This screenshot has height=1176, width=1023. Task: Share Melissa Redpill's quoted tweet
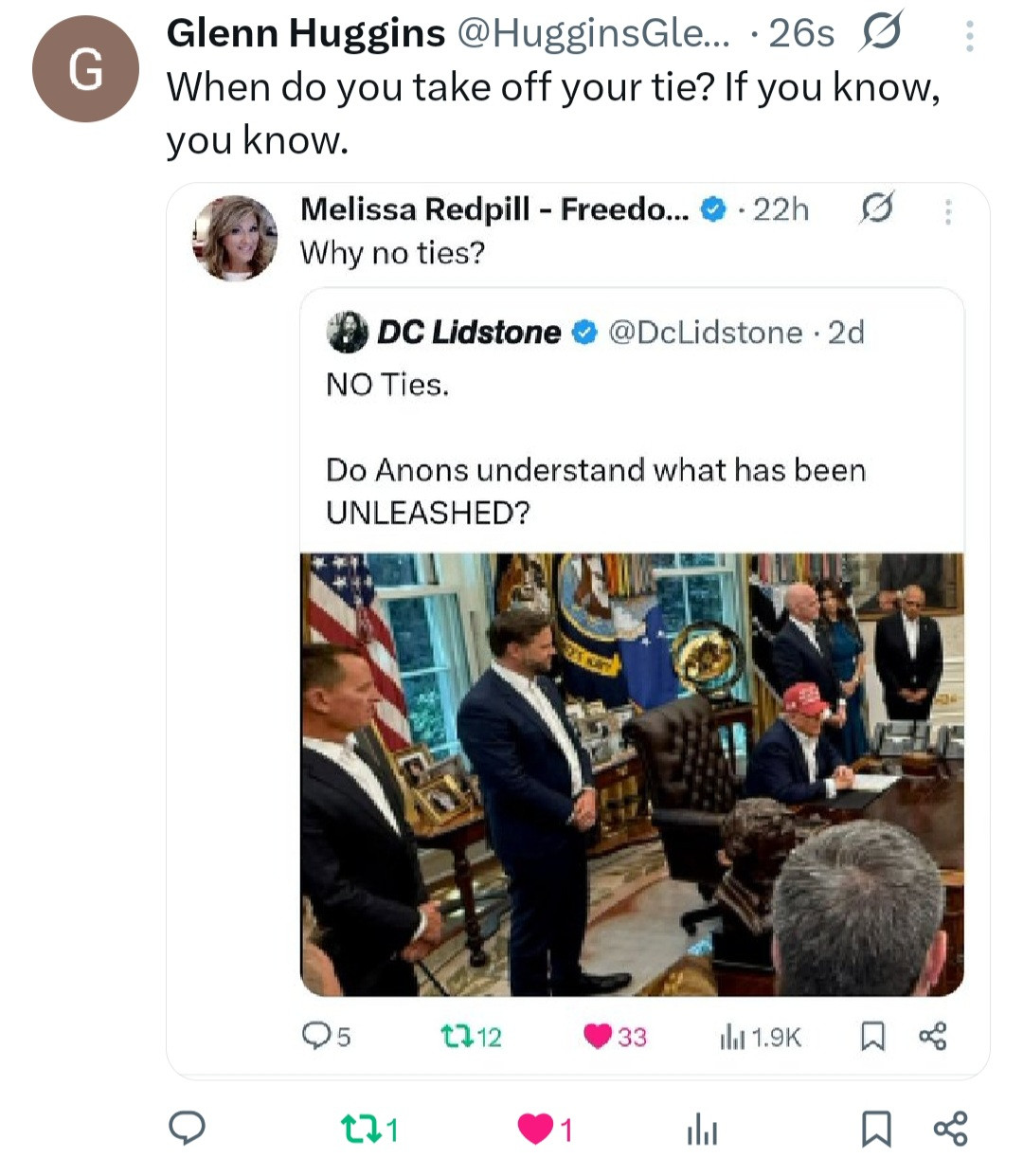click(932, 1037)
